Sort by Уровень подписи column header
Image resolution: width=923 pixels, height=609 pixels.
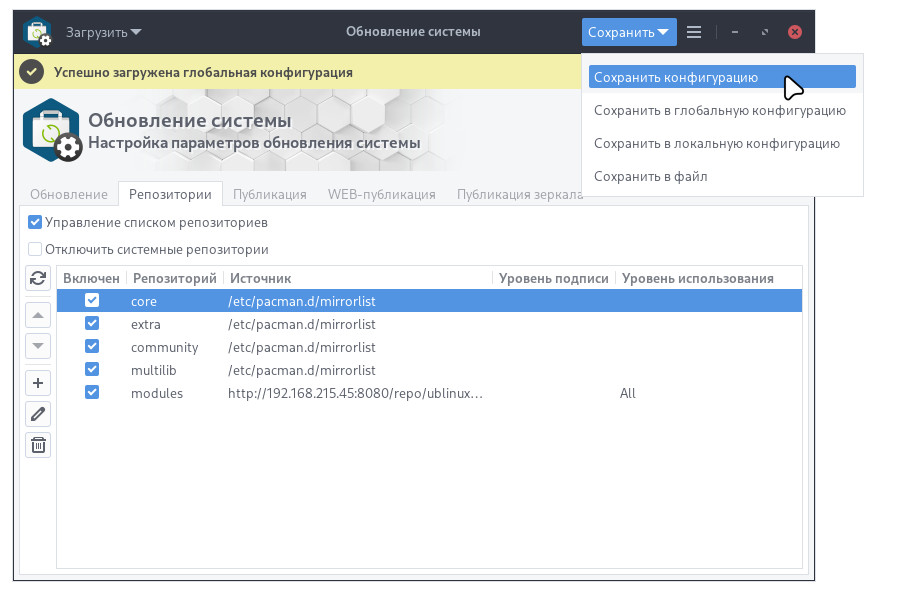(554, 278)
